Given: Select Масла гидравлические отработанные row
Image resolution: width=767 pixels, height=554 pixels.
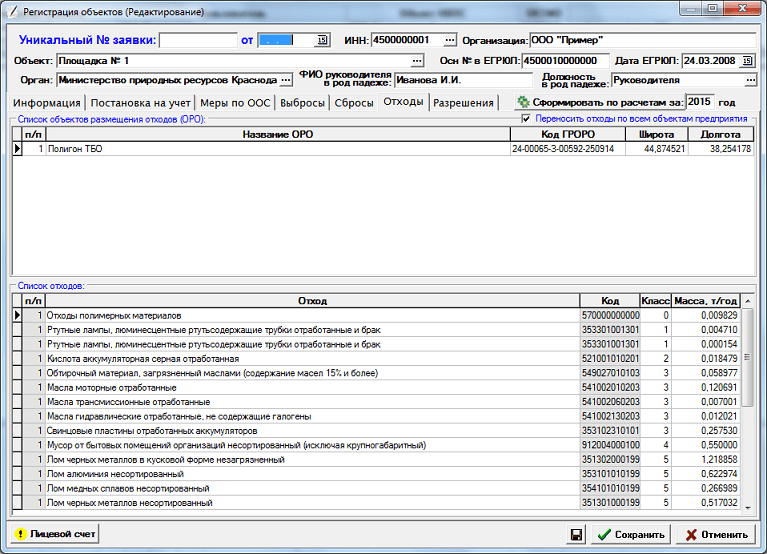Looking at the screenshot, I should click(376, 417).
